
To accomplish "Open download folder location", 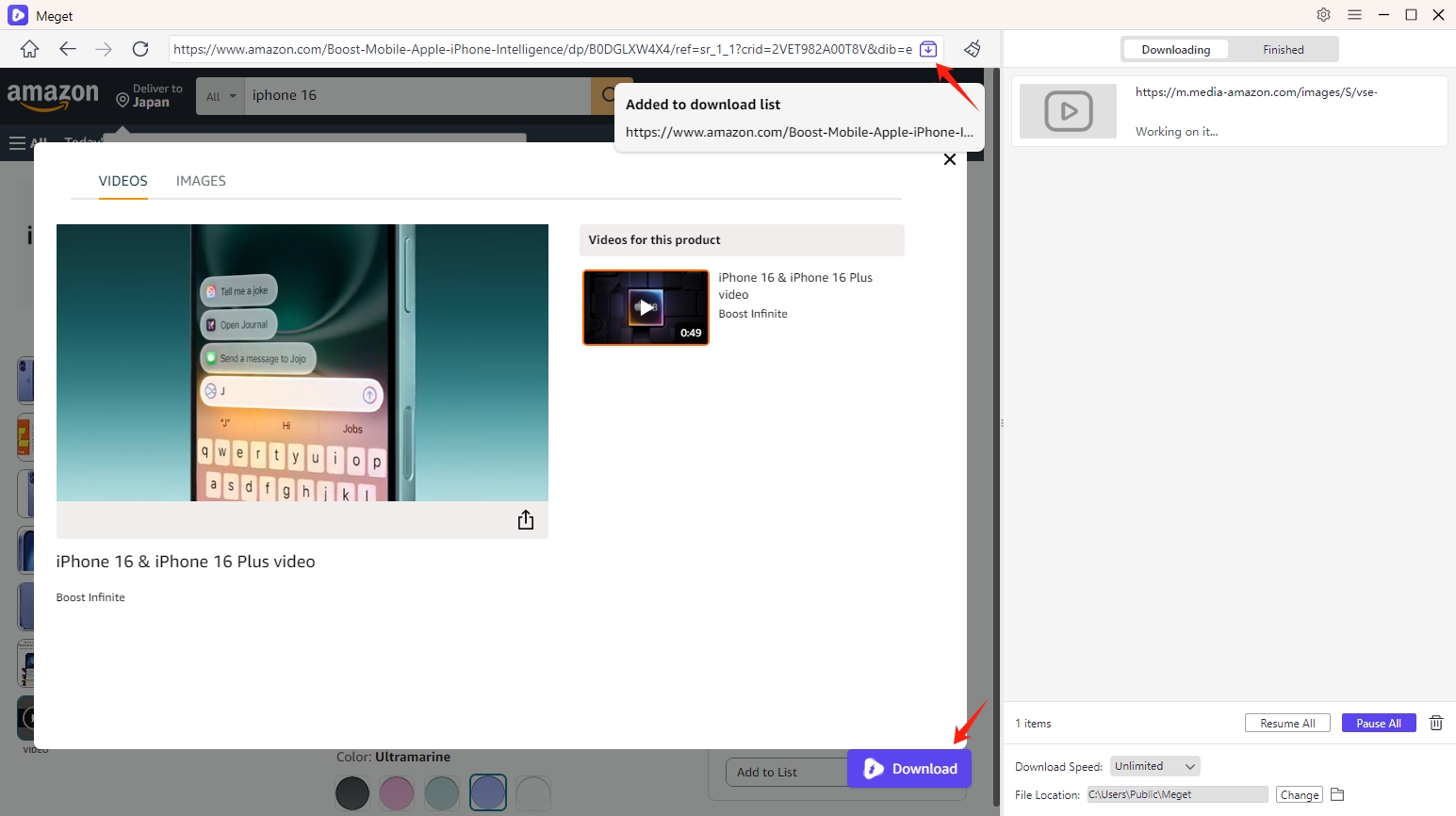I will coord(1336,794).
